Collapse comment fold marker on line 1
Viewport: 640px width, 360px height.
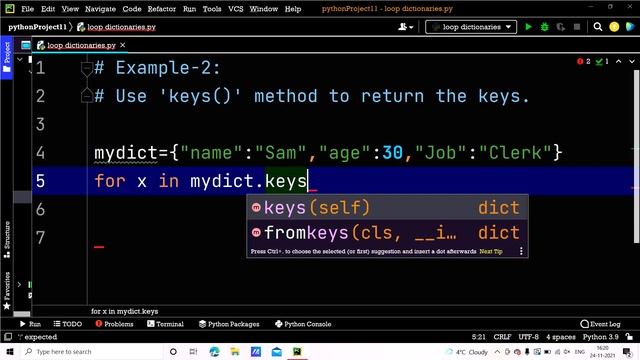click(87, 69)
